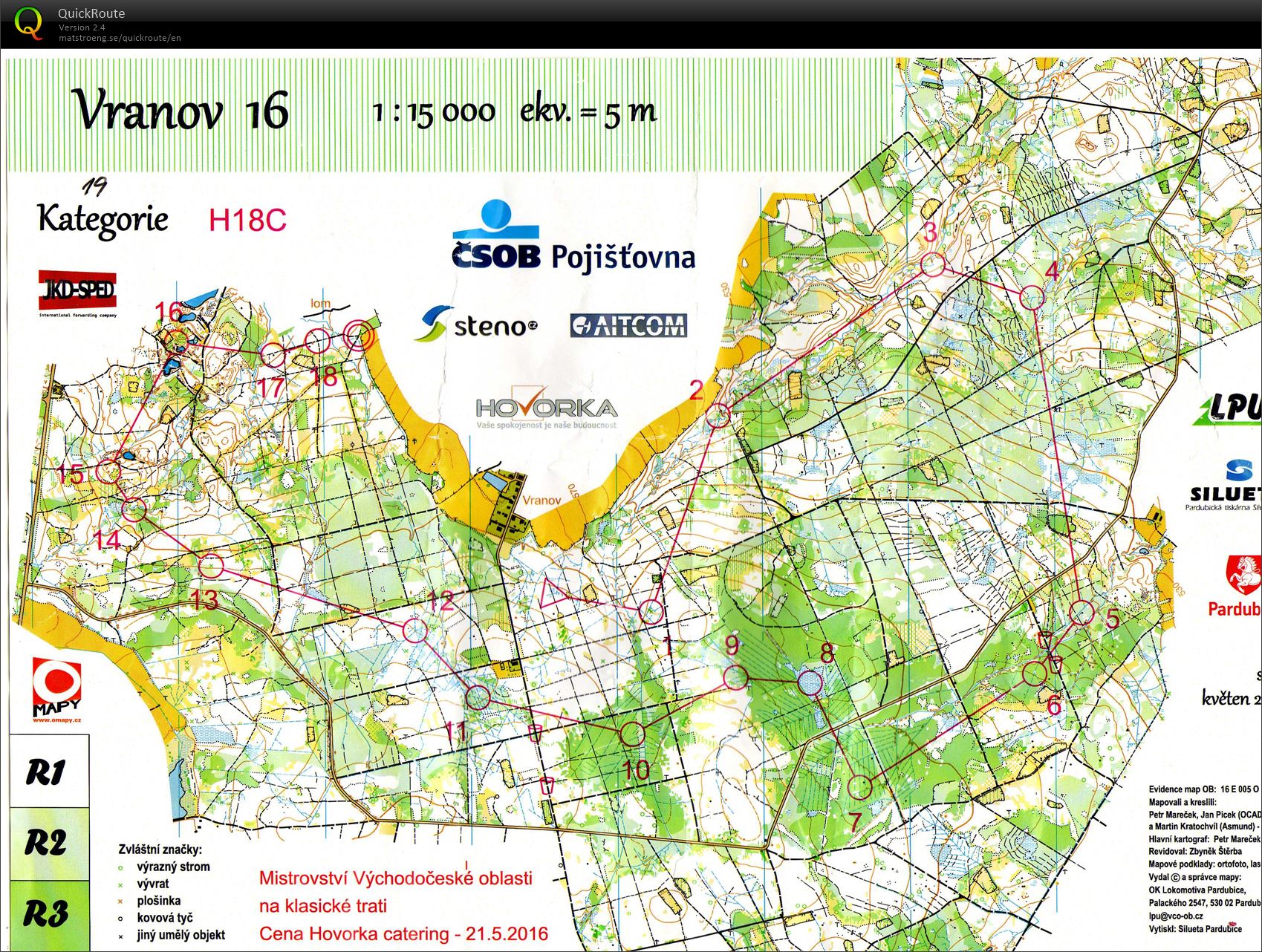
Task: Select control circle numbered 6
Action: [1035, 674]
